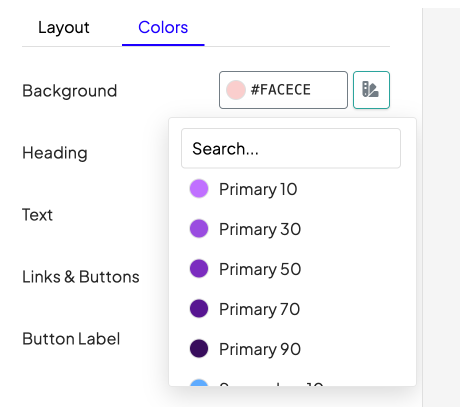The height and width of the screenshot is (407, 460).
Task: Choose Primary 90 from the list
Action: (x=292, y=349)
